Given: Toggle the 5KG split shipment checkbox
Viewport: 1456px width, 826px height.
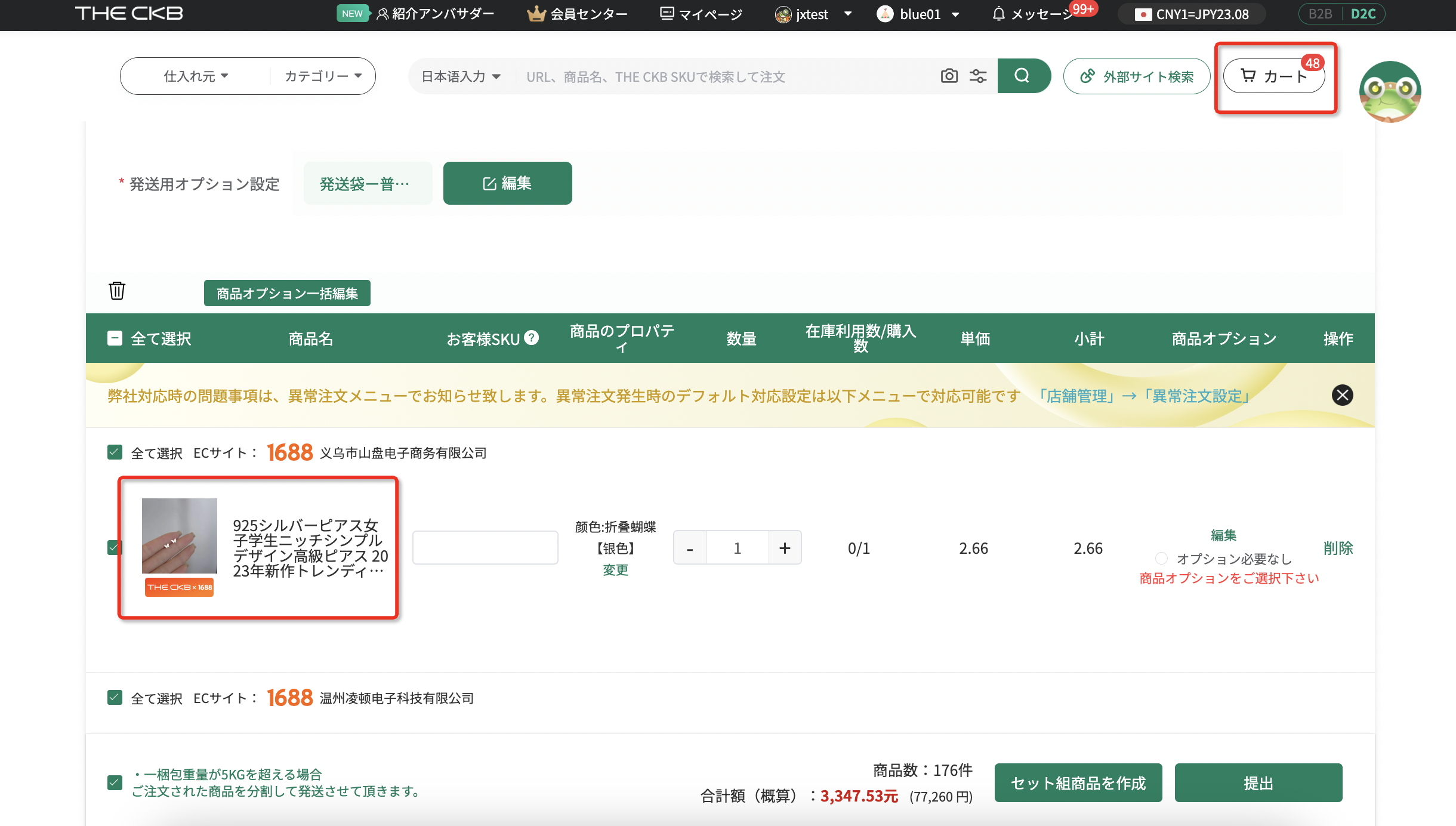Looking at the screenshot, I should click(115, 782).
